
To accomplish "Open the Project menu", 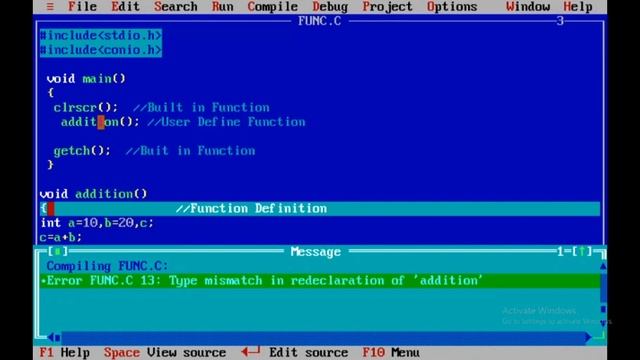I will click(x=387, y=7).
